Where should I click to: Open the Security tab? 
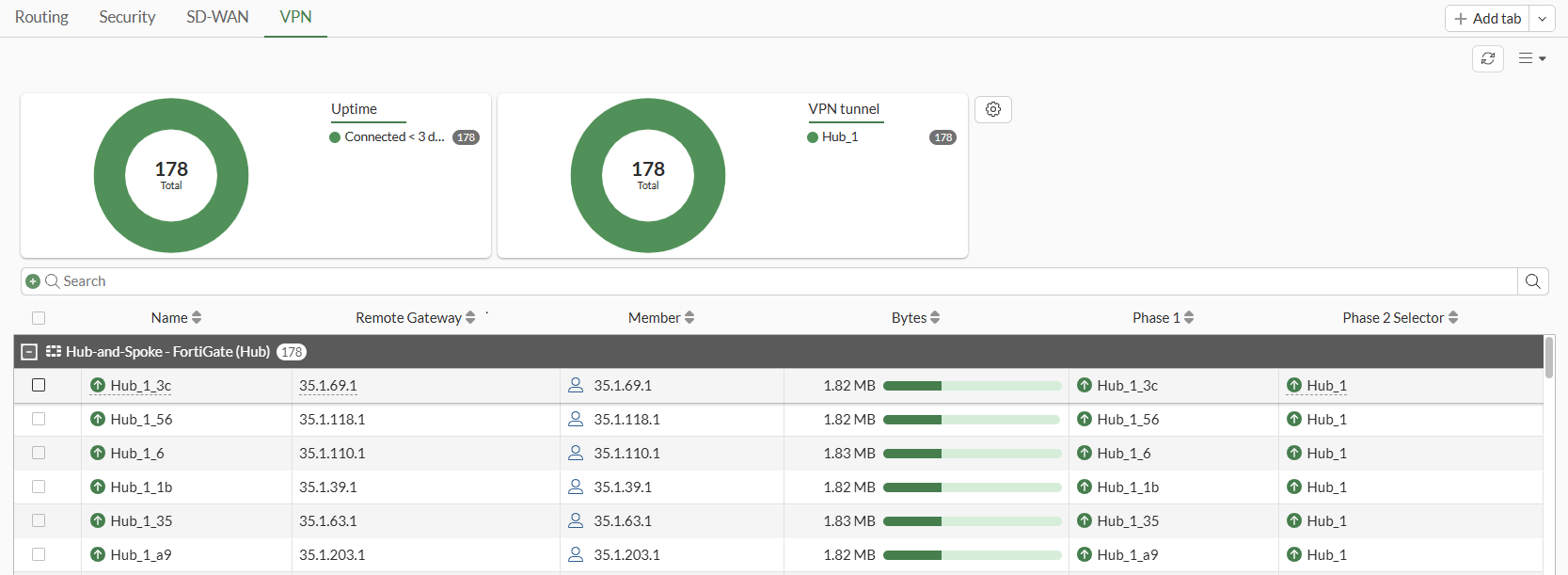pos(127,17)
